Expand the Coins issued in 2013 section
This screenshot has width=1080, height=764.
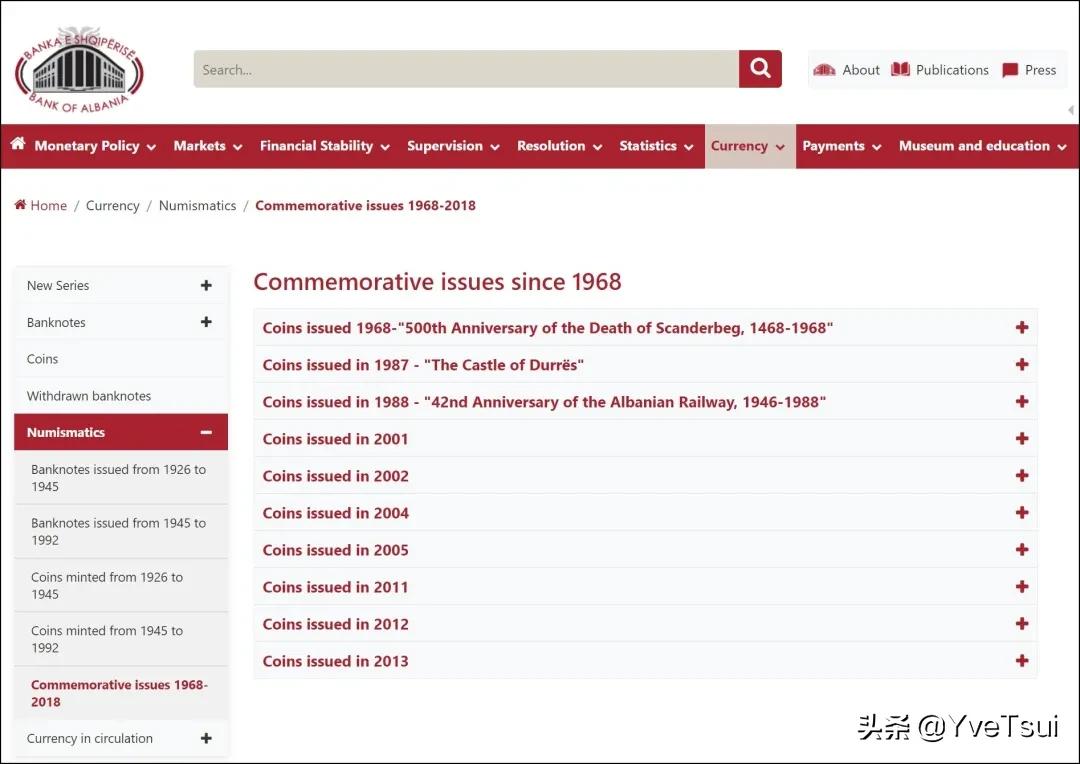[645, 661]
